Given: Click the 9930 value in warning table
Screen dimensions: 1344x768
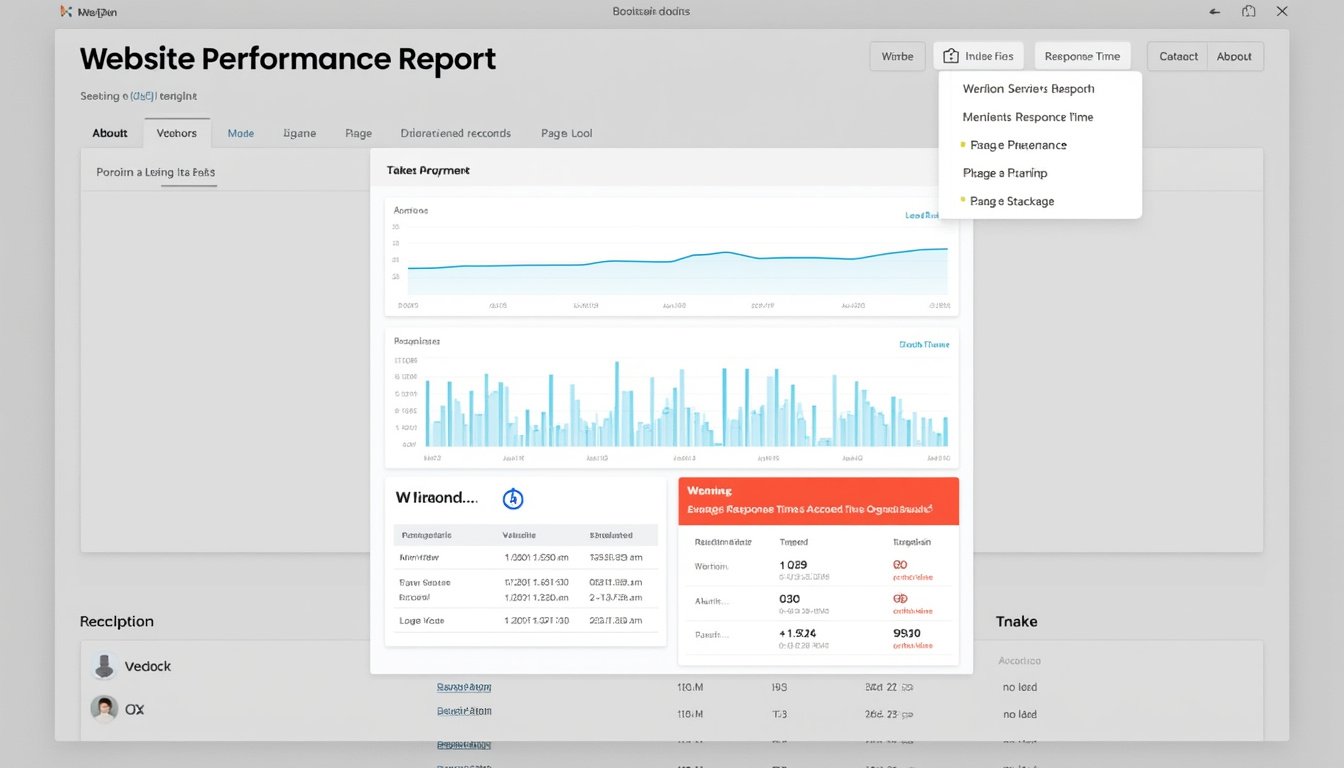Looking at the screenshot, I should [x=907, y=633].
